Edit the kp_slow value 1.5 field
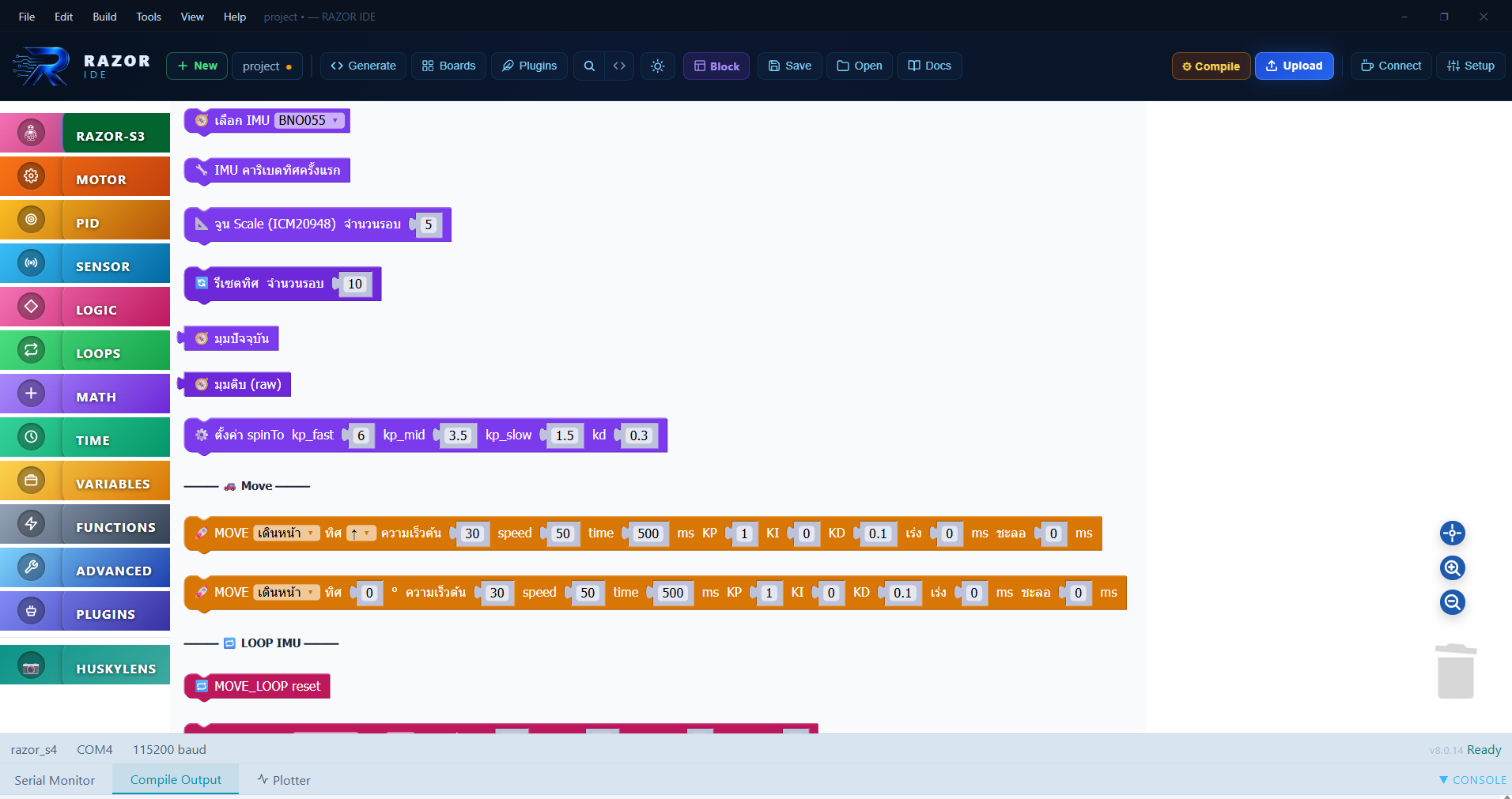This screenshot has height=799, width=1512. tap(565, 435)
